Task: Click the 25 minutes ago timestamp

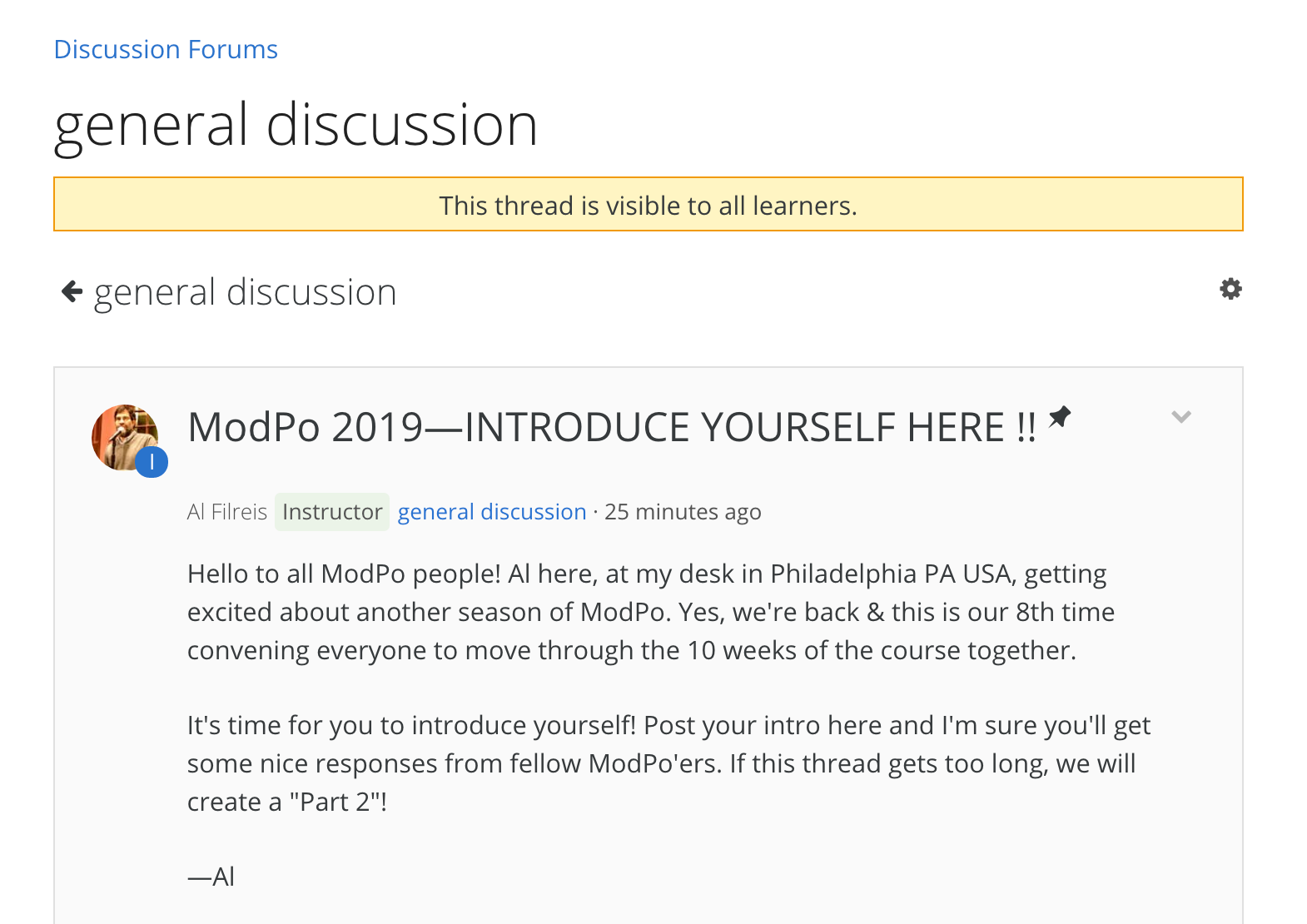Action: (683, 512)
